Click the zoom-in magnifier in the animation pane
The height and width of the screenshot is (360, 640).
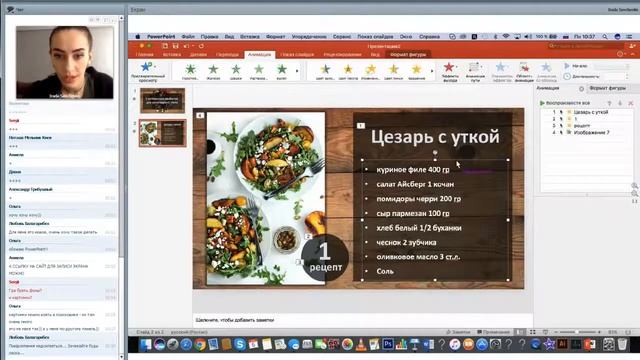pos(634,186)
